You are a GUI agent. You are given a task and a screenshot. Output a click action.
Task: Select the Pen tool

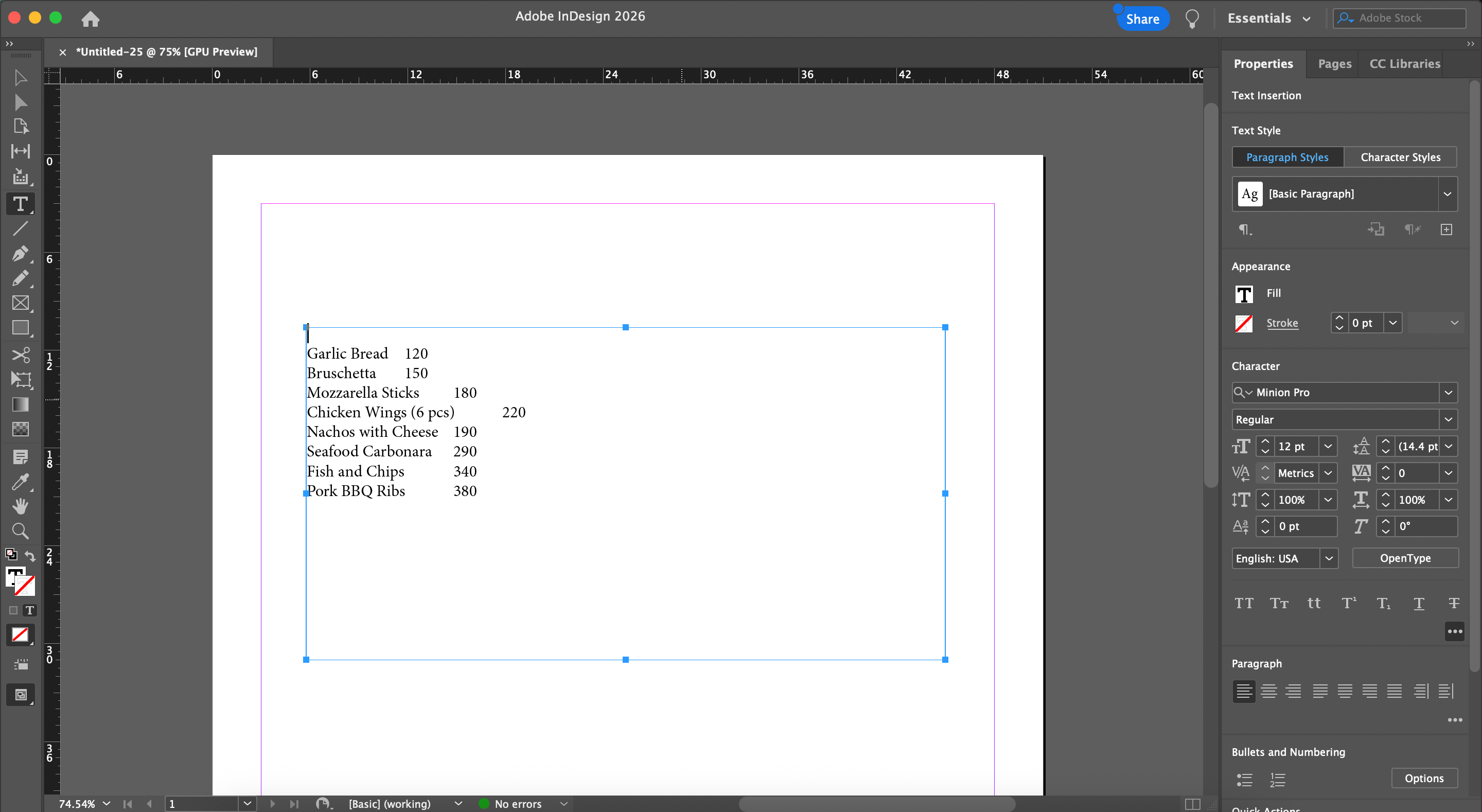click(20, 254)
